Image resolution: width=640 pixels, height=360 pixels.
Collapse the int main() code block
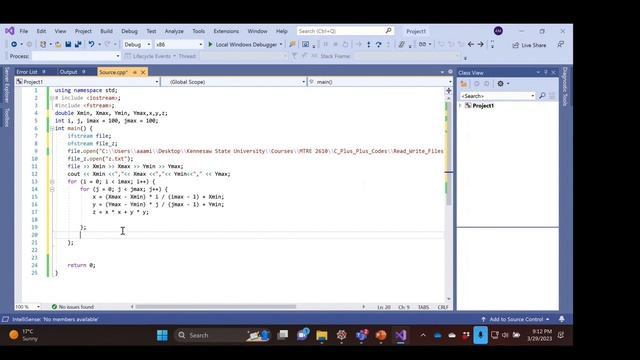(52, 129)
